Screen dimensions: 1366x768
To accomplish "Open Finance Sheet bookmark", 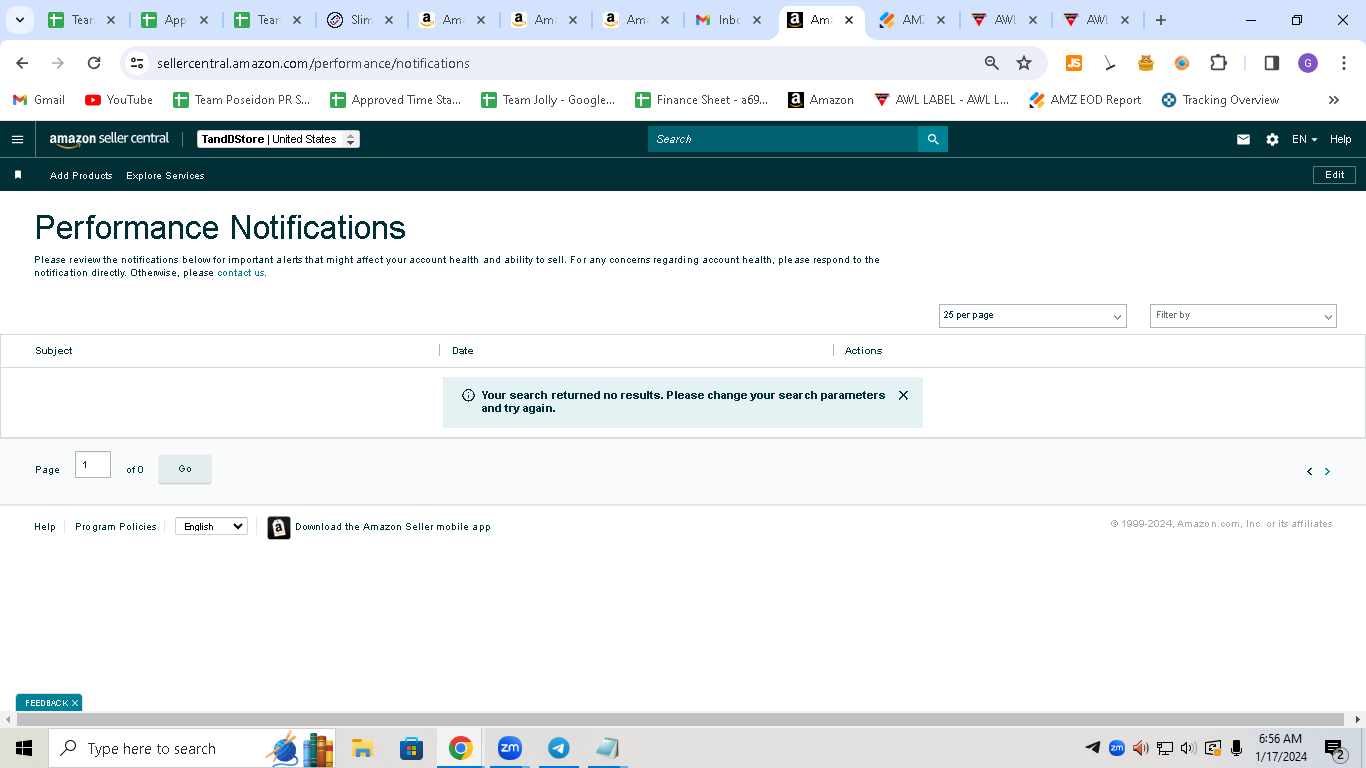I will click(701, 100).
